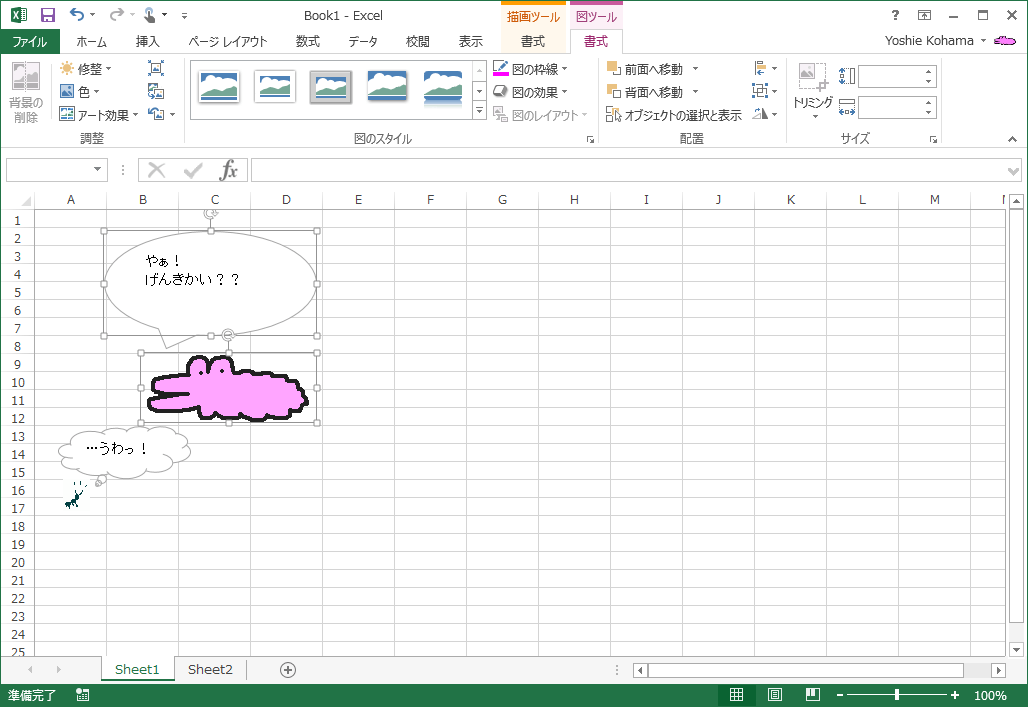Expand the picture styles gallery
The height and width of the screenshot is (707, 1028).
coord(479,111)
